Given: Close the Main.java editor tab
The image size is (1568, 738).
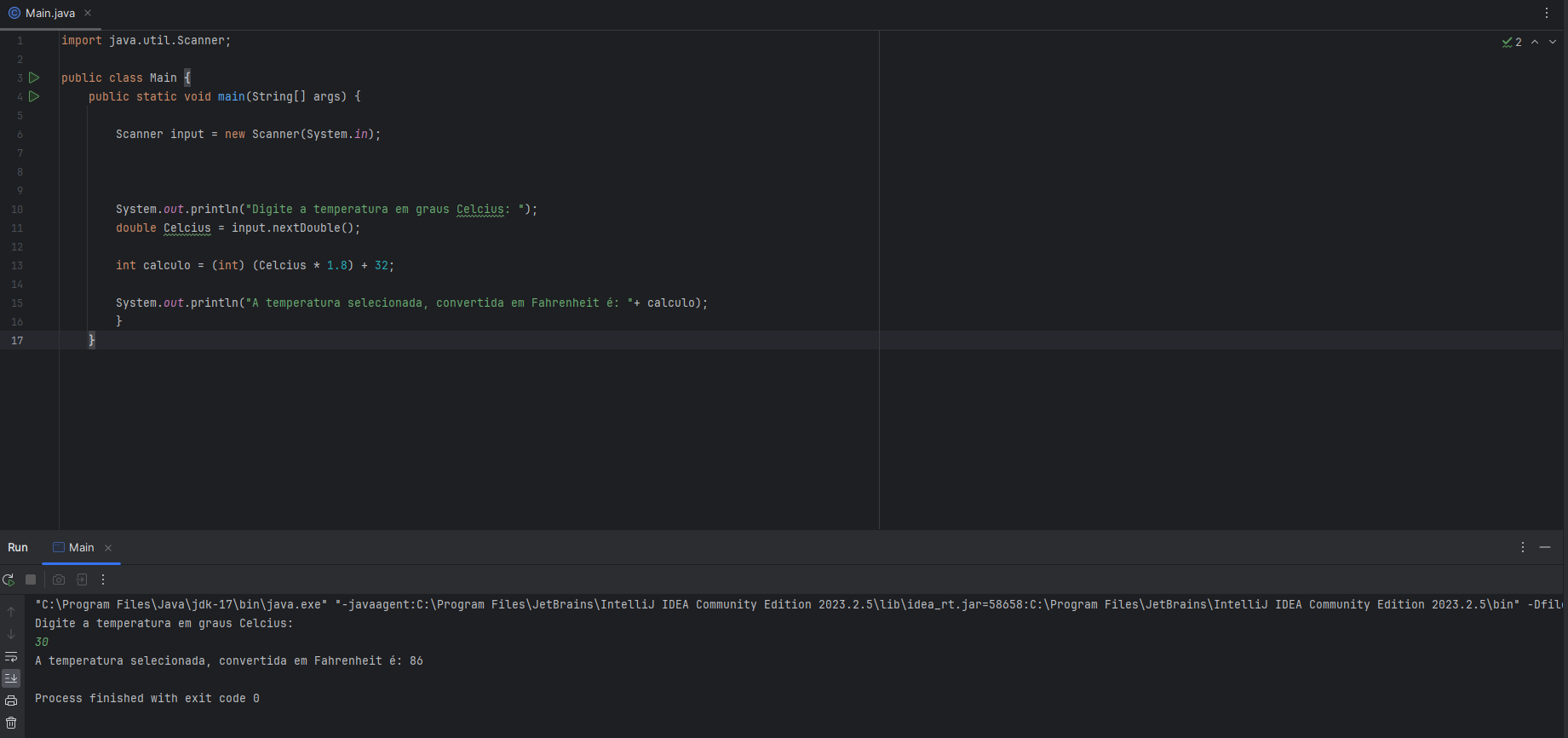Looking at the screenshot, I should (x=88, y=13).
